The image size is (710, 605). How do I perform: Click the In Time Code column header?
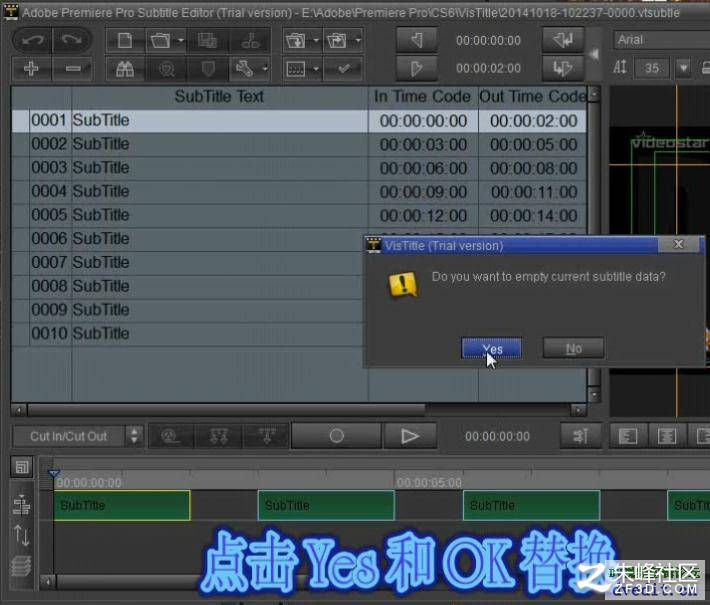click(x=422, y=96)
